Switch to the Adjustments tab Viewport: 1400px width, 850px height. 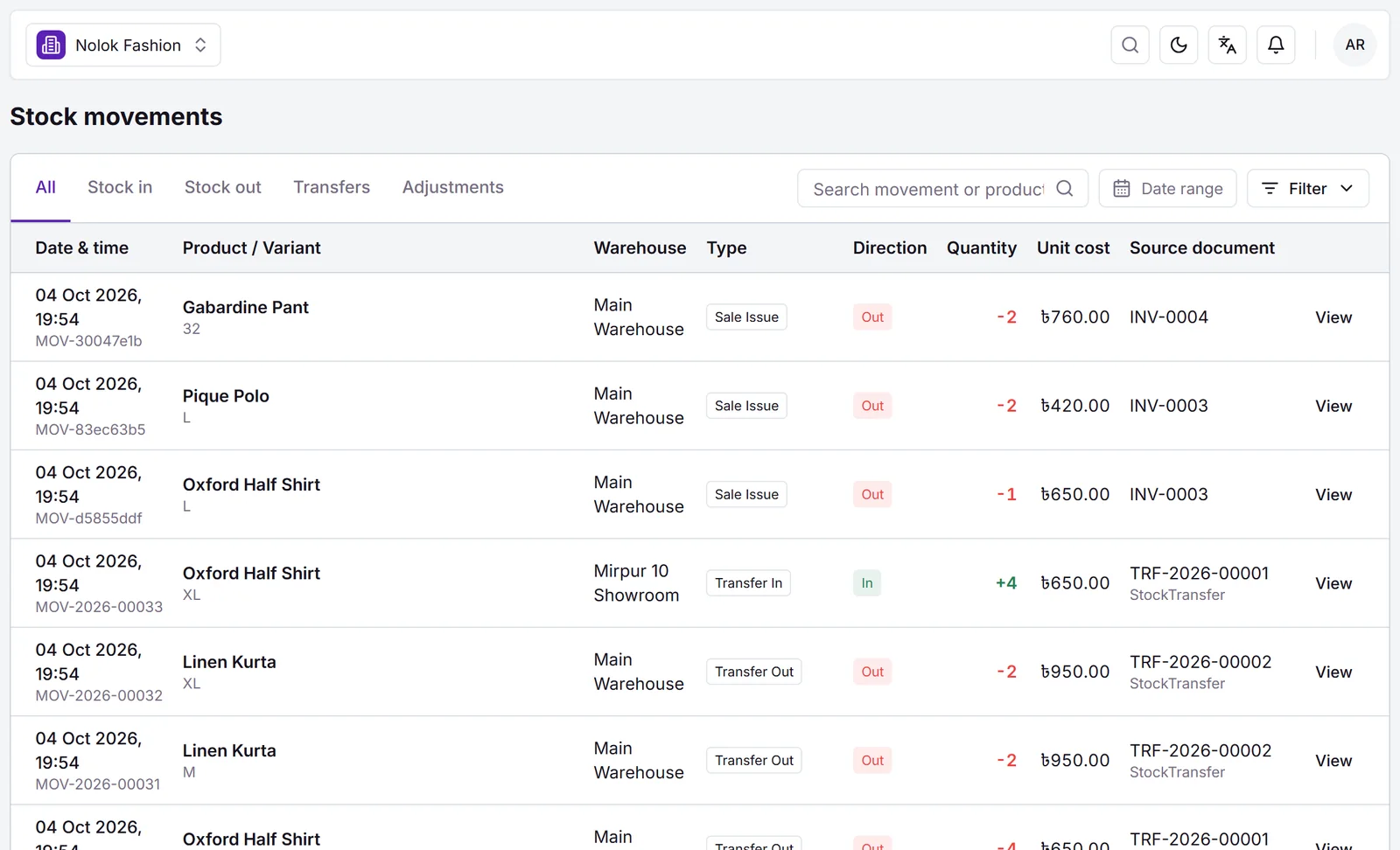coord(452,187)
